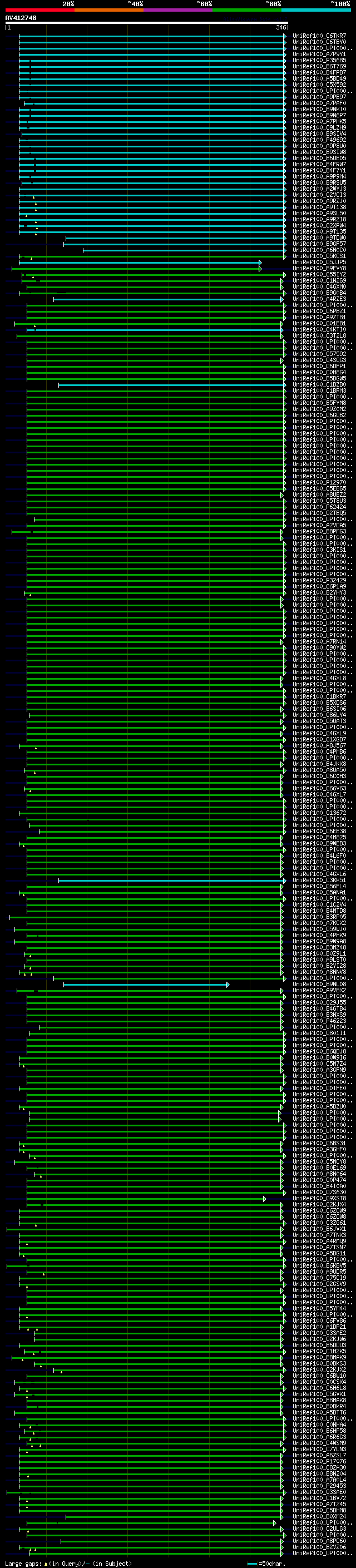Click label UniRef100_B9NKI0
The width and height of the screenshot is (356, 1568).
pyautogui.click(x=319, y=109)
